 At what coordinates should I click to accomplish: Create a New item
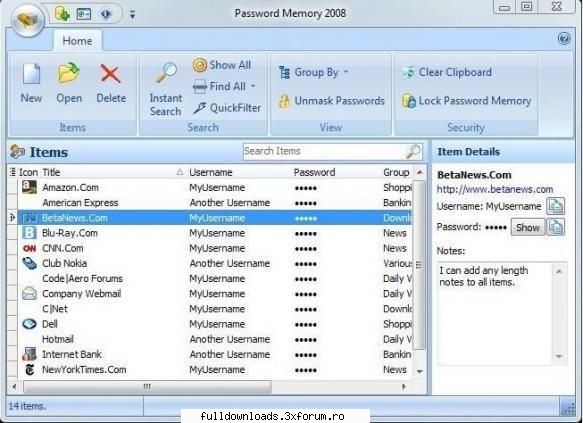31,84
